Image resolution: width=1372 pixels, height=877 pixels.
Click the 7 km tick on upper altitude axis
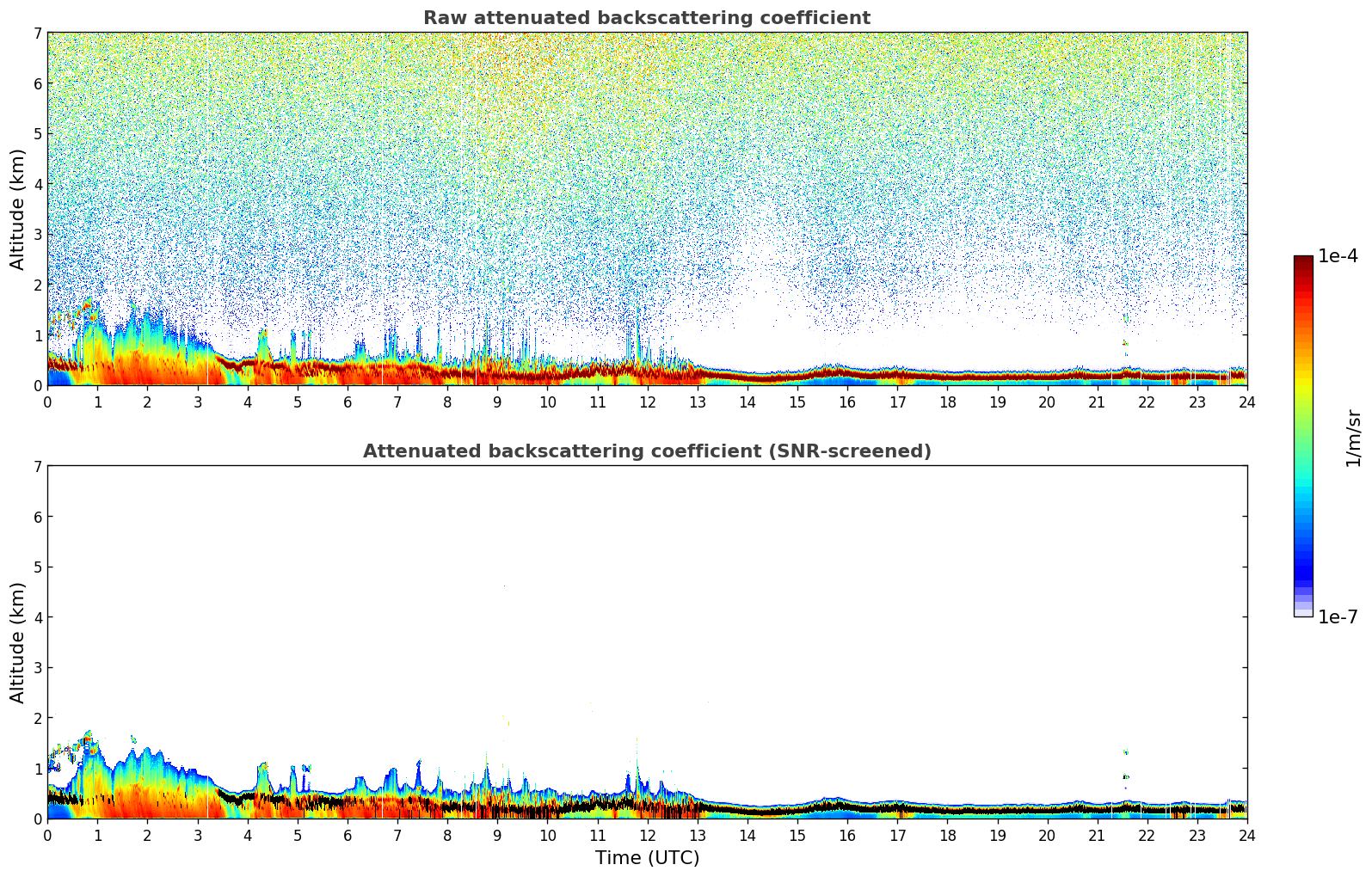[37, 34]
